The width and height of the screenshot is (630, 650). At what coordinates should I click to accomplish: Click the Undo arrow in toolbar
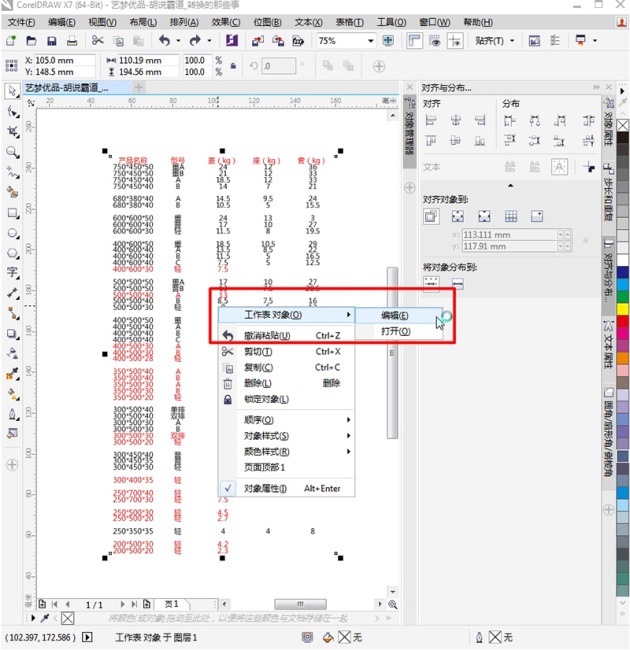165,40
